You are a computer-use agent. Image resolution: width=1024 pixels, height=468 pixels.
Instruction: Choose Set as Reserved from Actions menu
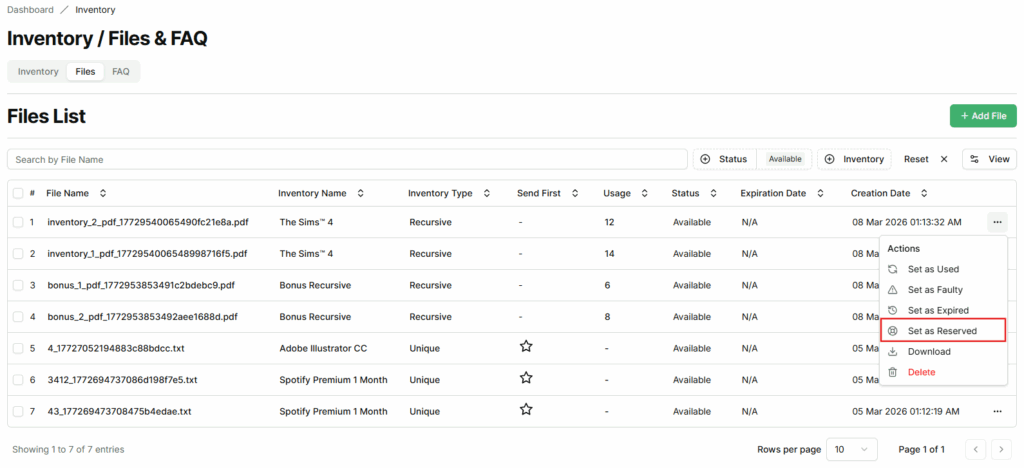[x=941, y=331]
